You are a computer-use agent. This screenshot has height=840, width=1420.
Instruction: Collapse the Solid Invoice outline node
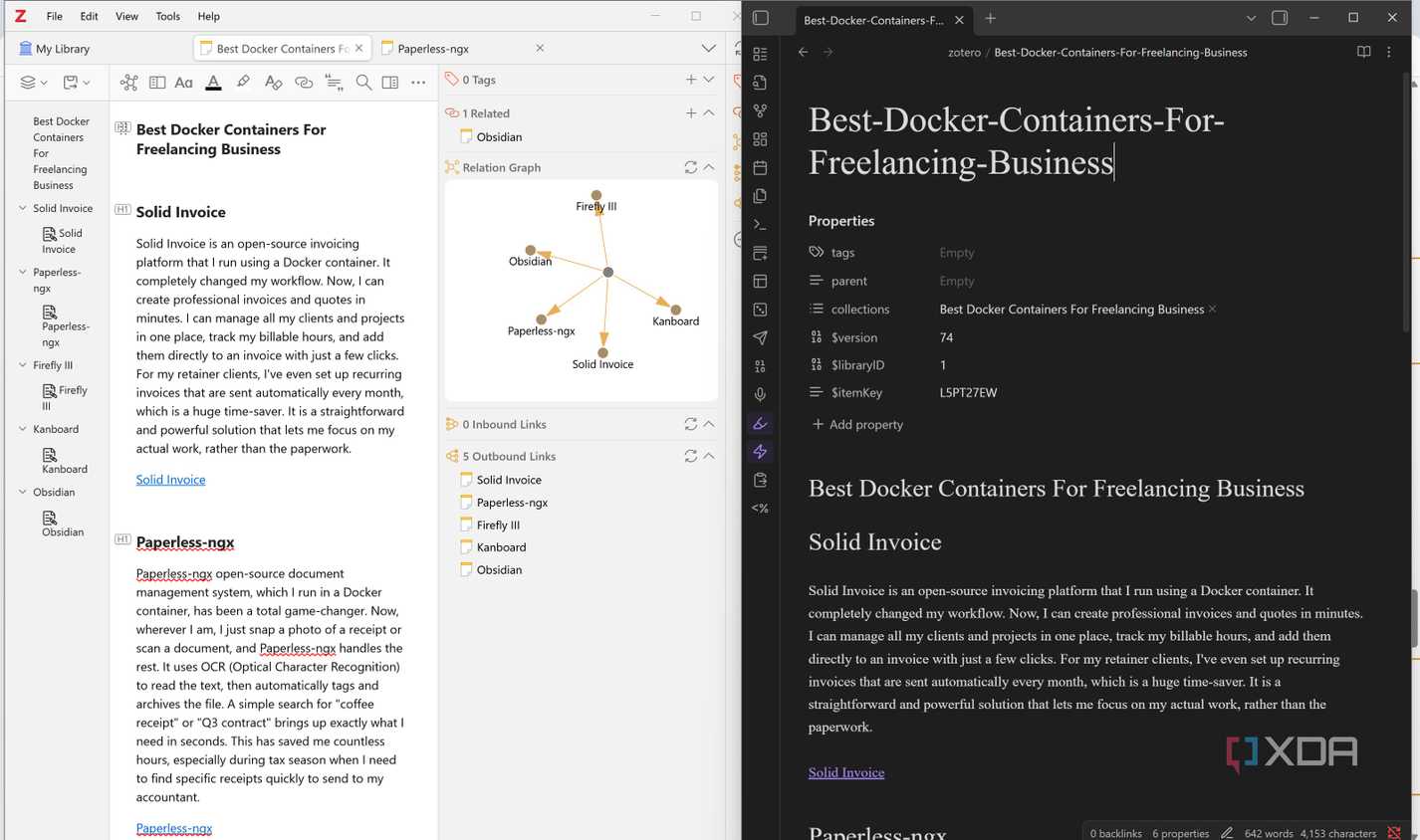(23, 208)
